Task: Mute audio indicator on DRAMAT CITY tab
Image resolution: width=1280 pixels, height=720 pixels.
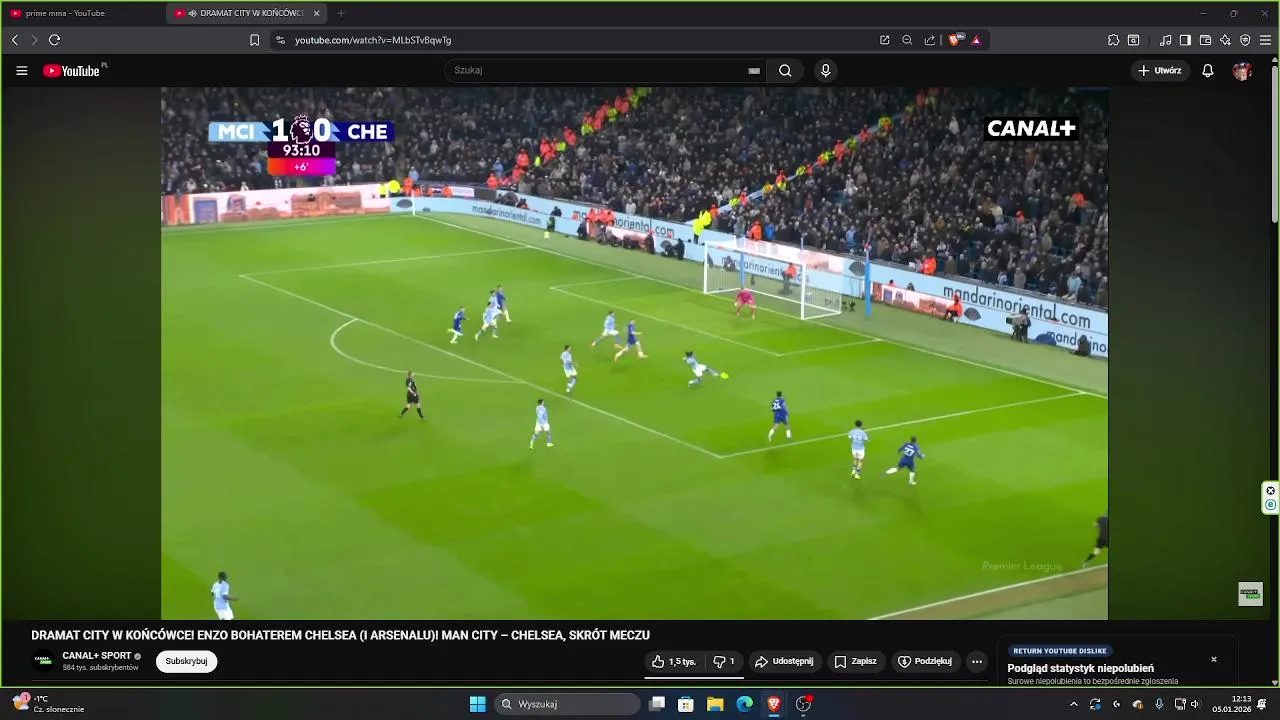Action: point(192,13)
